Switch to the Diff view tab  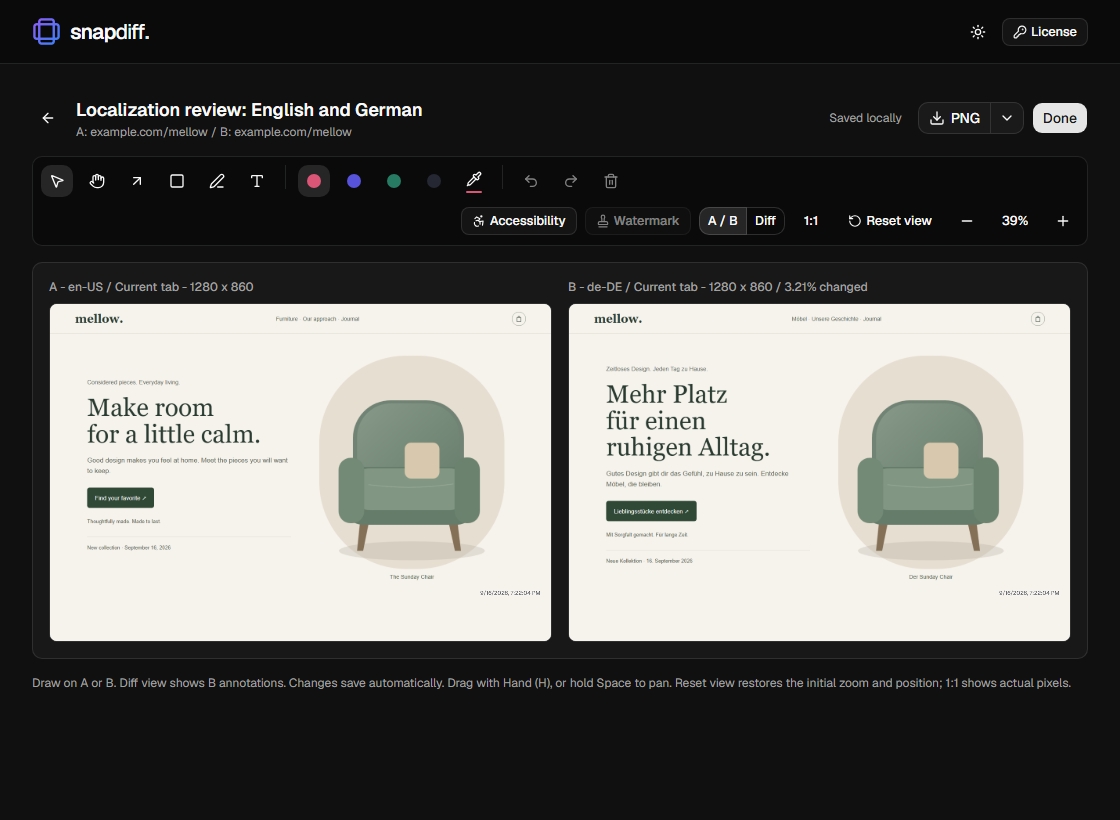tap(765, 221)
